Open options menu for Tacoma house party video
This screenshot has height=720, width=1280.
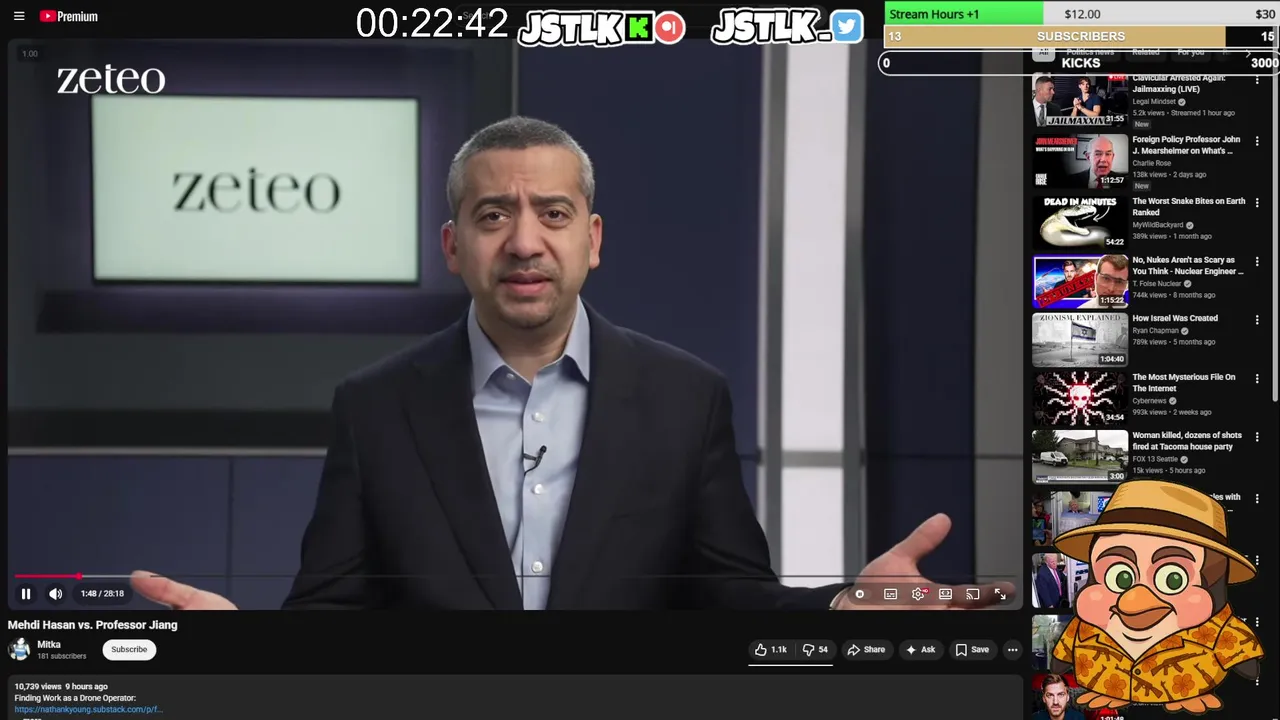[x=1257, y=437]
